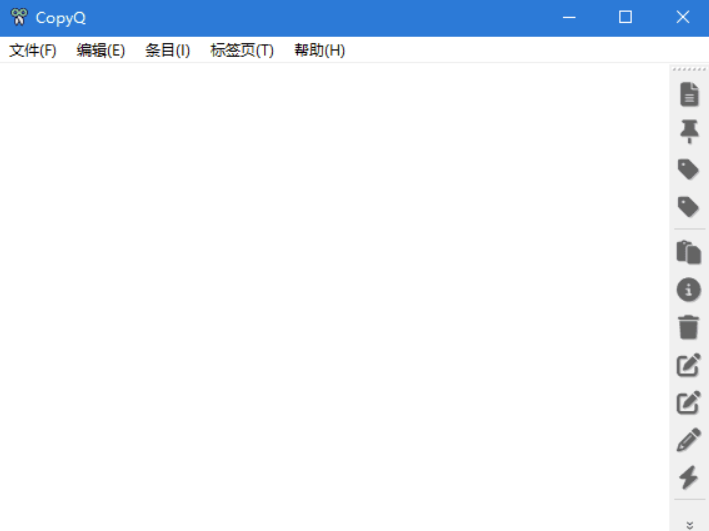The width and height of the screenshot is (709, 531).
Task: Open external editor with the pencil icon
Action: [688, 440]
